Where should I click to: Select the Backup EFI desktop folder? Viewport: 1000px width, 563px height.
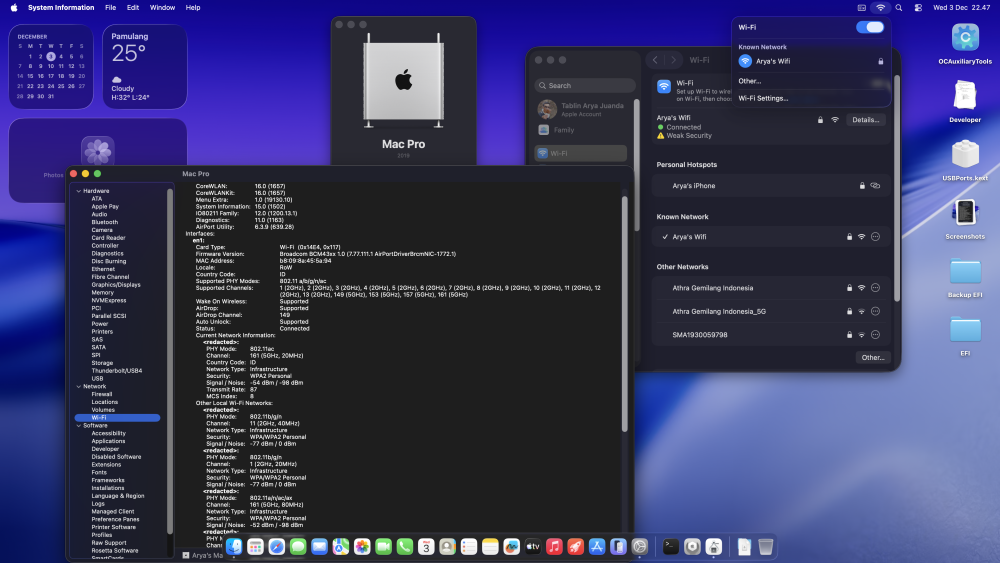965,277
